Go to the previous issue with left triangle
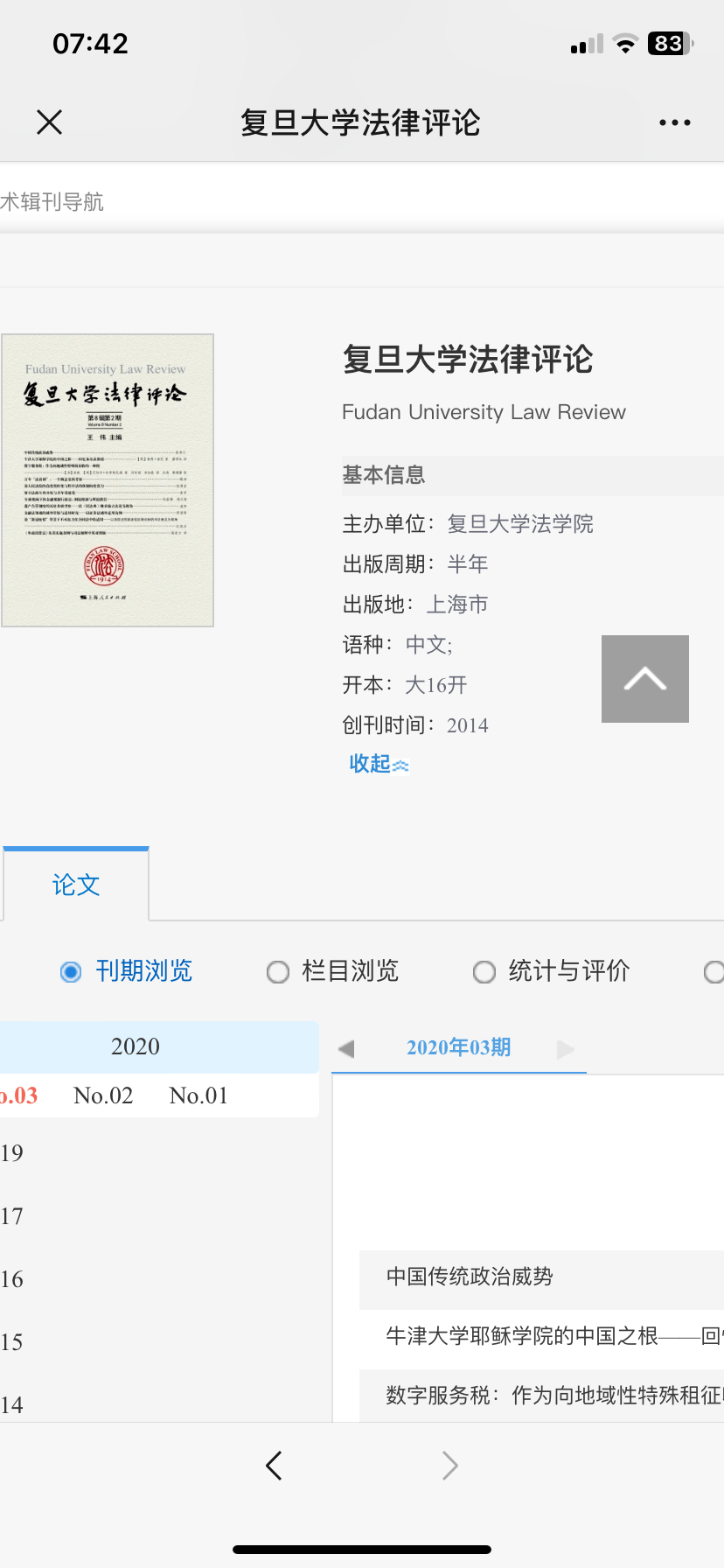Image resolution: width=724 pixels, height=1568 pixels. click(x=346, y=1048)
